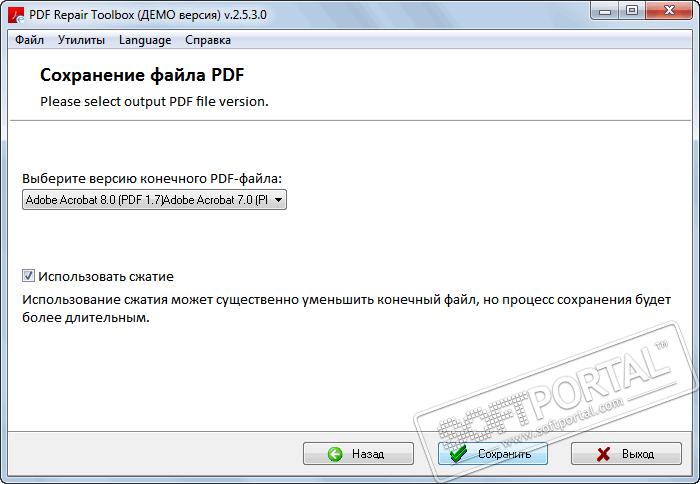Click the Сохранение файла PDF heading

142,75
